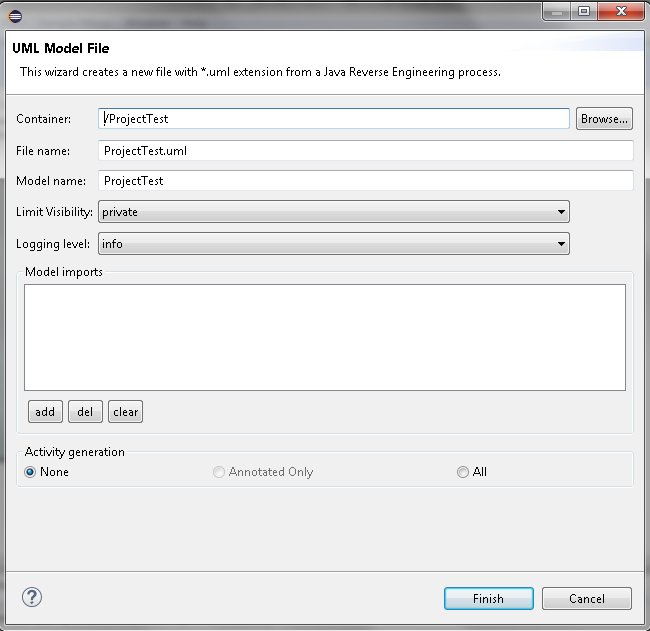Open the wizard help icon
Image resolution: width=650 pixels, height=631 pixels.
point(31,598)
